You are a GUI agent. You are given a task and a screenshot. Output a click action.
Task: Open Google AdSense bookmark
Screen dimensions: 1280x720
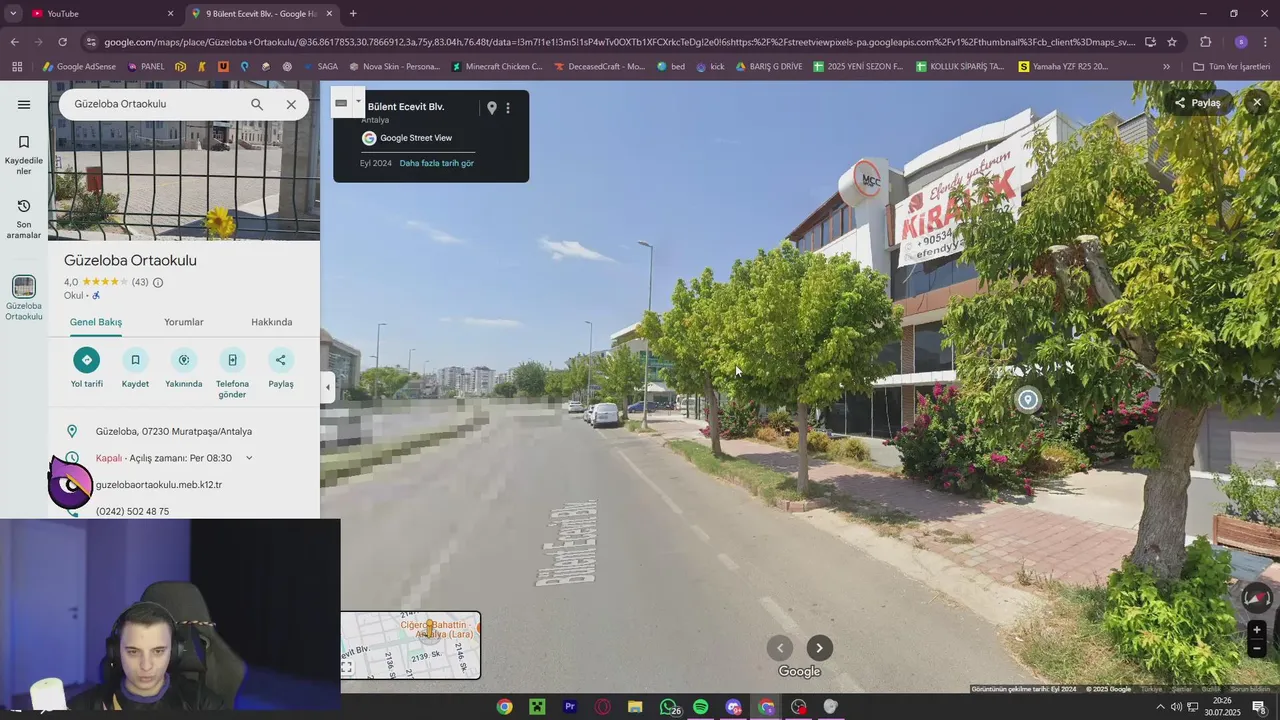tap(79, 67)
